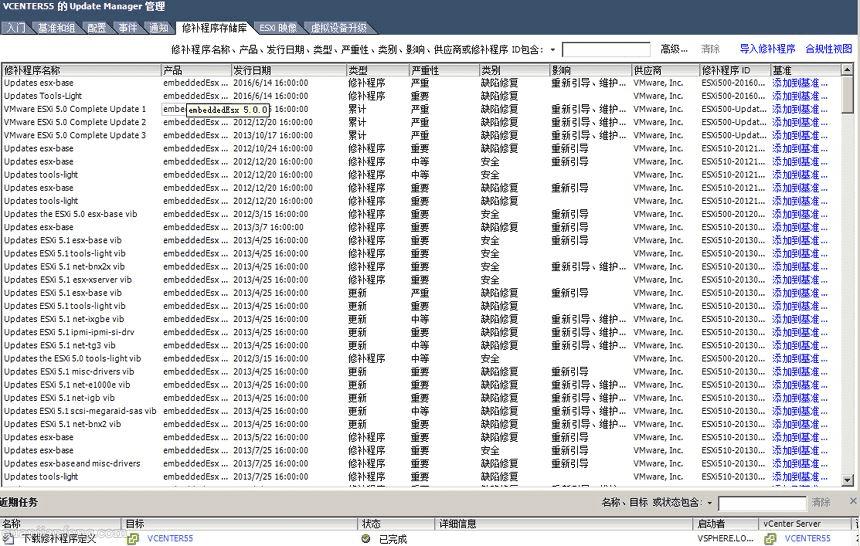Sort by the 类型 column header

378,70
